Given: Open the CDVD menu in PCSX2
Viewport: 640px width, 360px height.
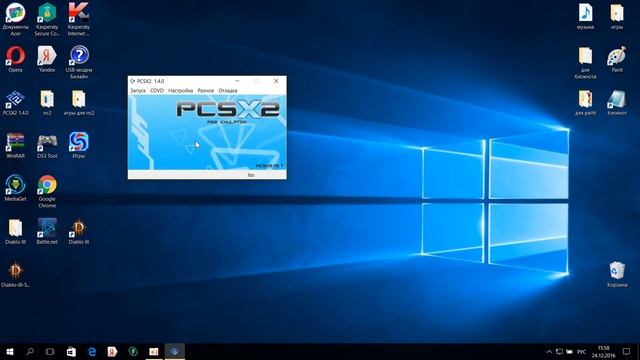Looking at the screenshot, I should point(157,91).
